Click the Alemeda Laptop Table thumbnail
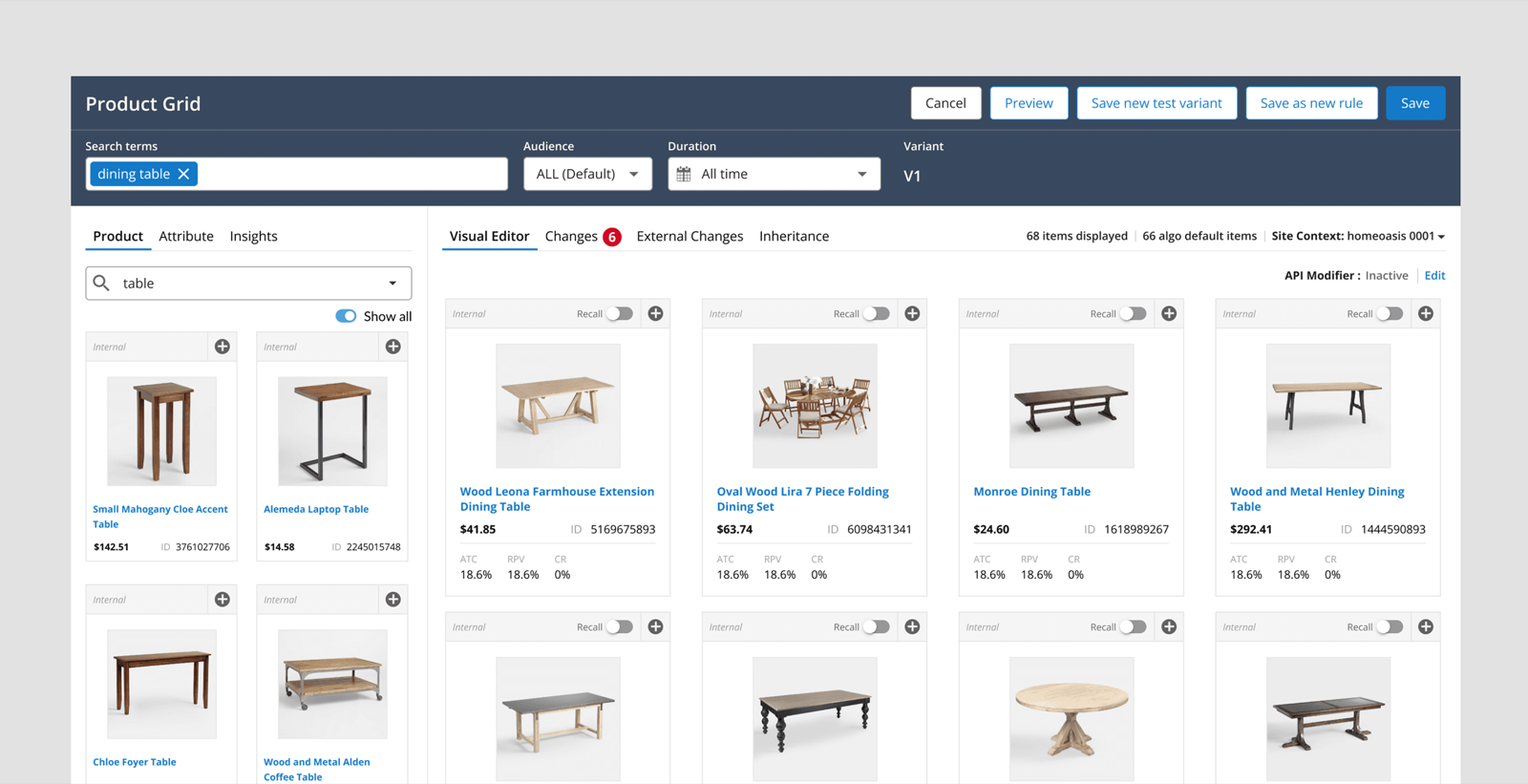 [332, 431]
